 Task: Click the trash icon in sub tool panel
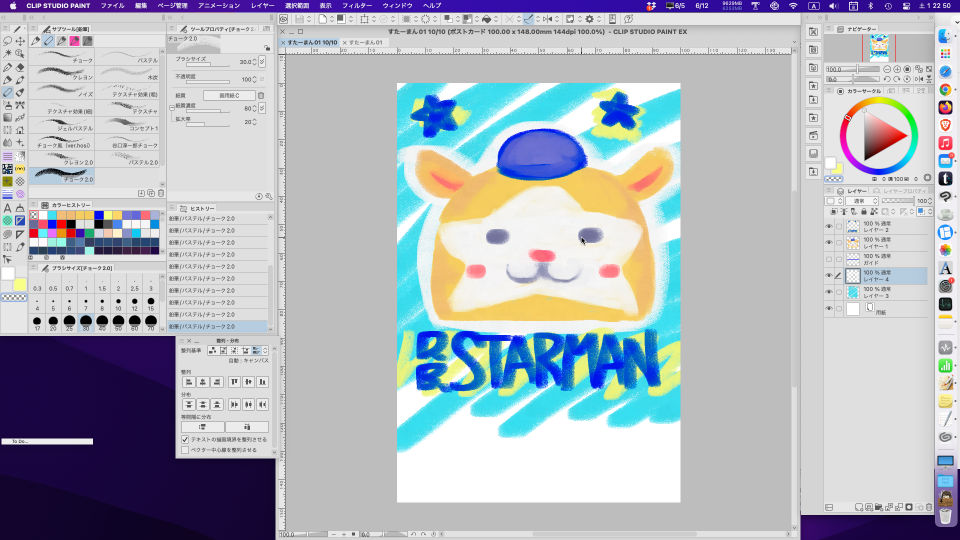click(x=161, y=193)
